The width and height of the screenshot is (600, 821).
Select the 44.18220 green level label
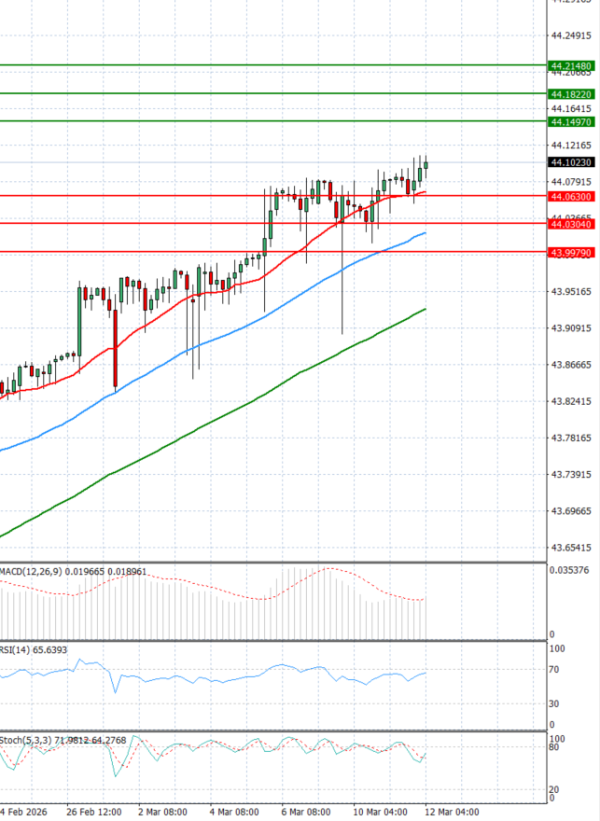(571, 94)
